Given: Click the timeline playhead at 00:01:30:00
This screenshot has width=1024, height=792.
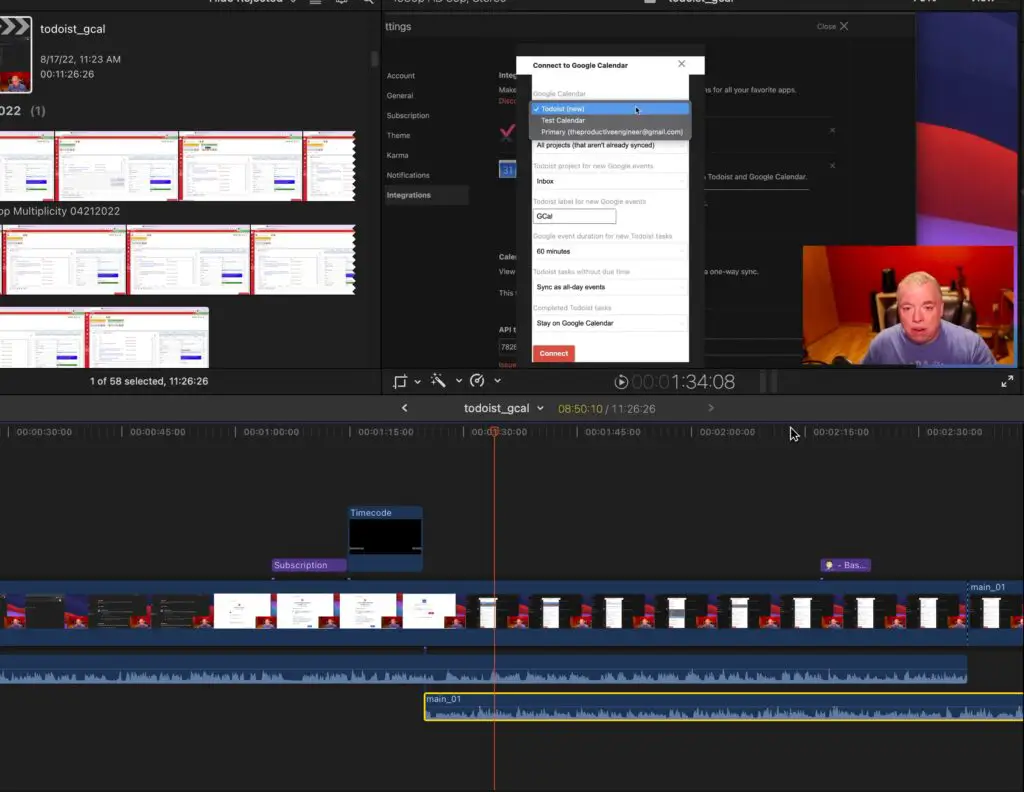Looking at the screenshot, I should [494, 432].
